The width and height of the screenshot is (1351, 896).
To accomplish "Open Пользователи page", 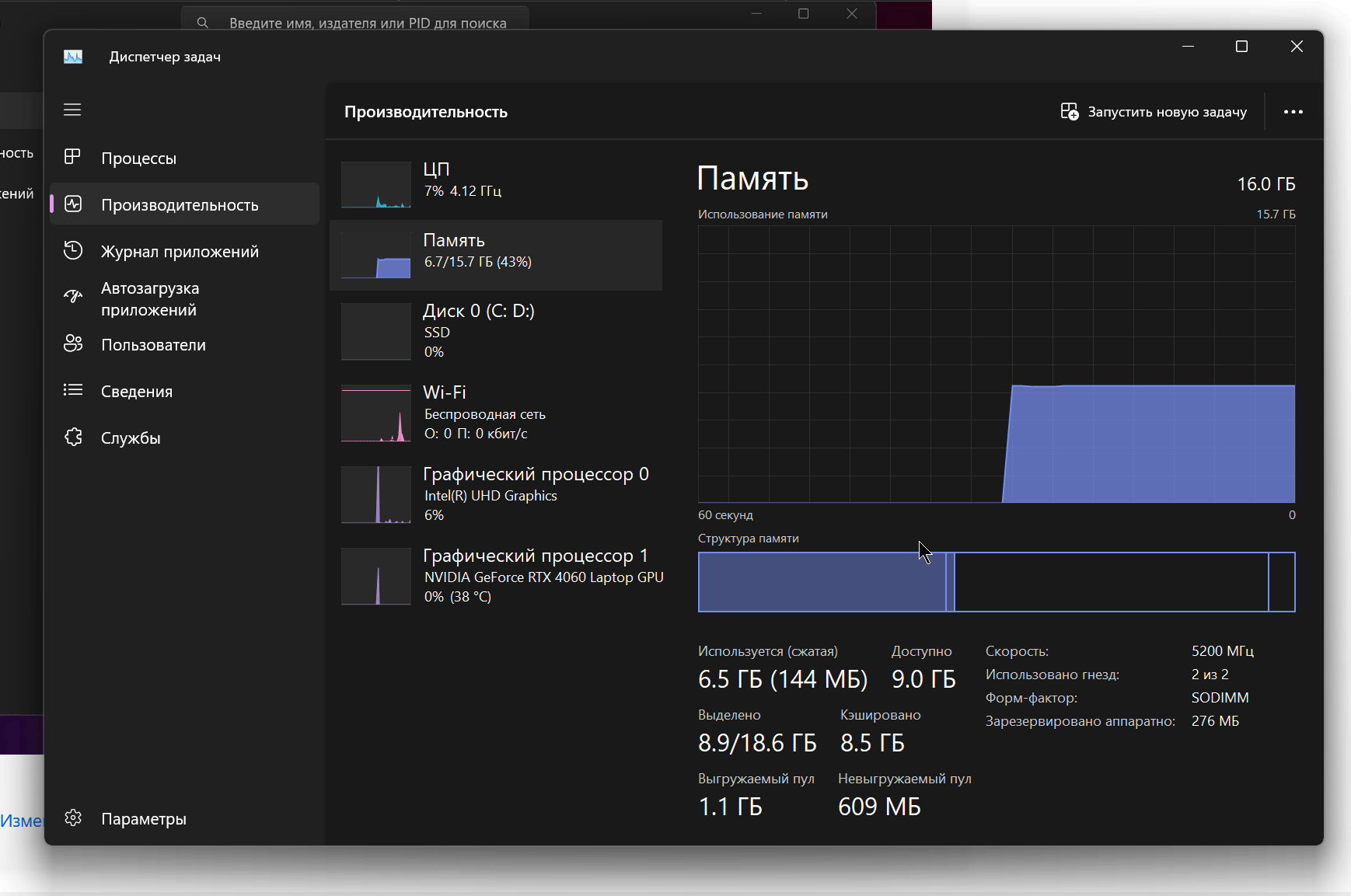I will tap(185, 344).
